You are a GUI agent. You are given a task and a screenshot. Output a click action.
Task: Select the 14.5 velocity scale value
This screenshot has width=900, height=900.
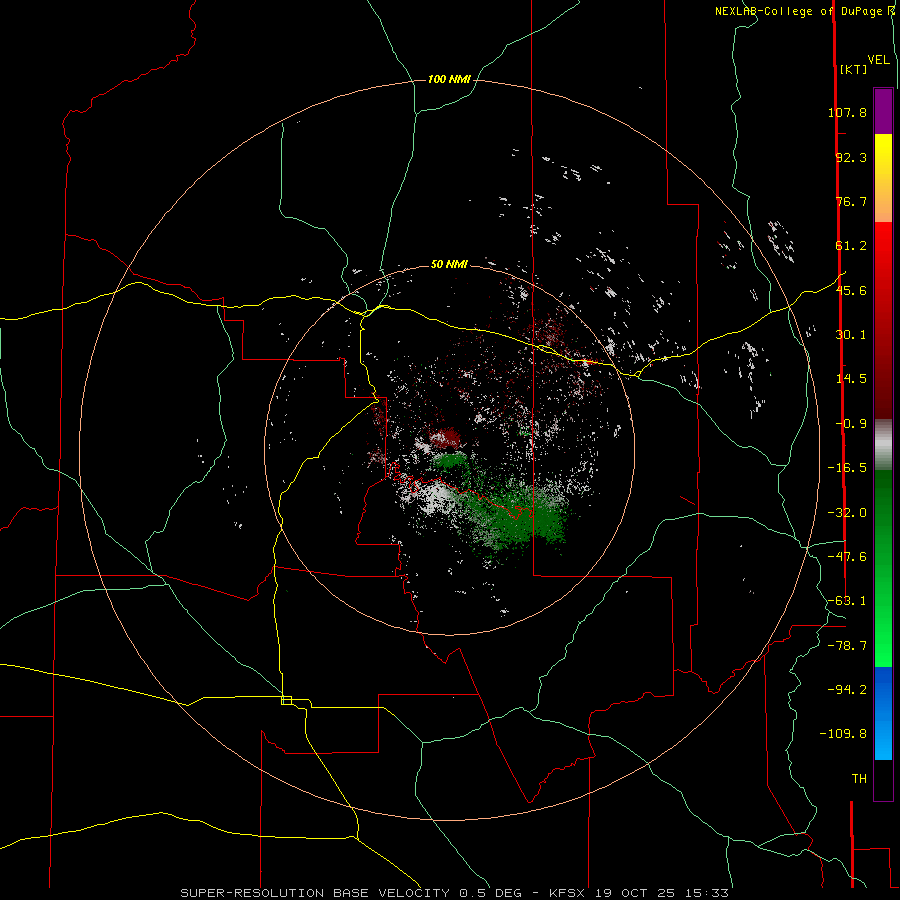click(851, 379)
